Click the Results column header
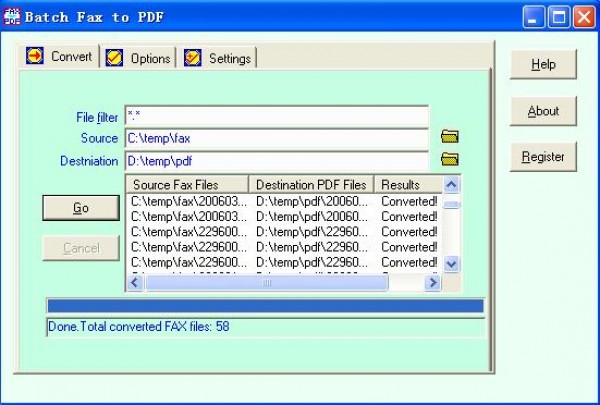This screenshot has height=405, width=600. pyautogui.click(x=408, y=185)
